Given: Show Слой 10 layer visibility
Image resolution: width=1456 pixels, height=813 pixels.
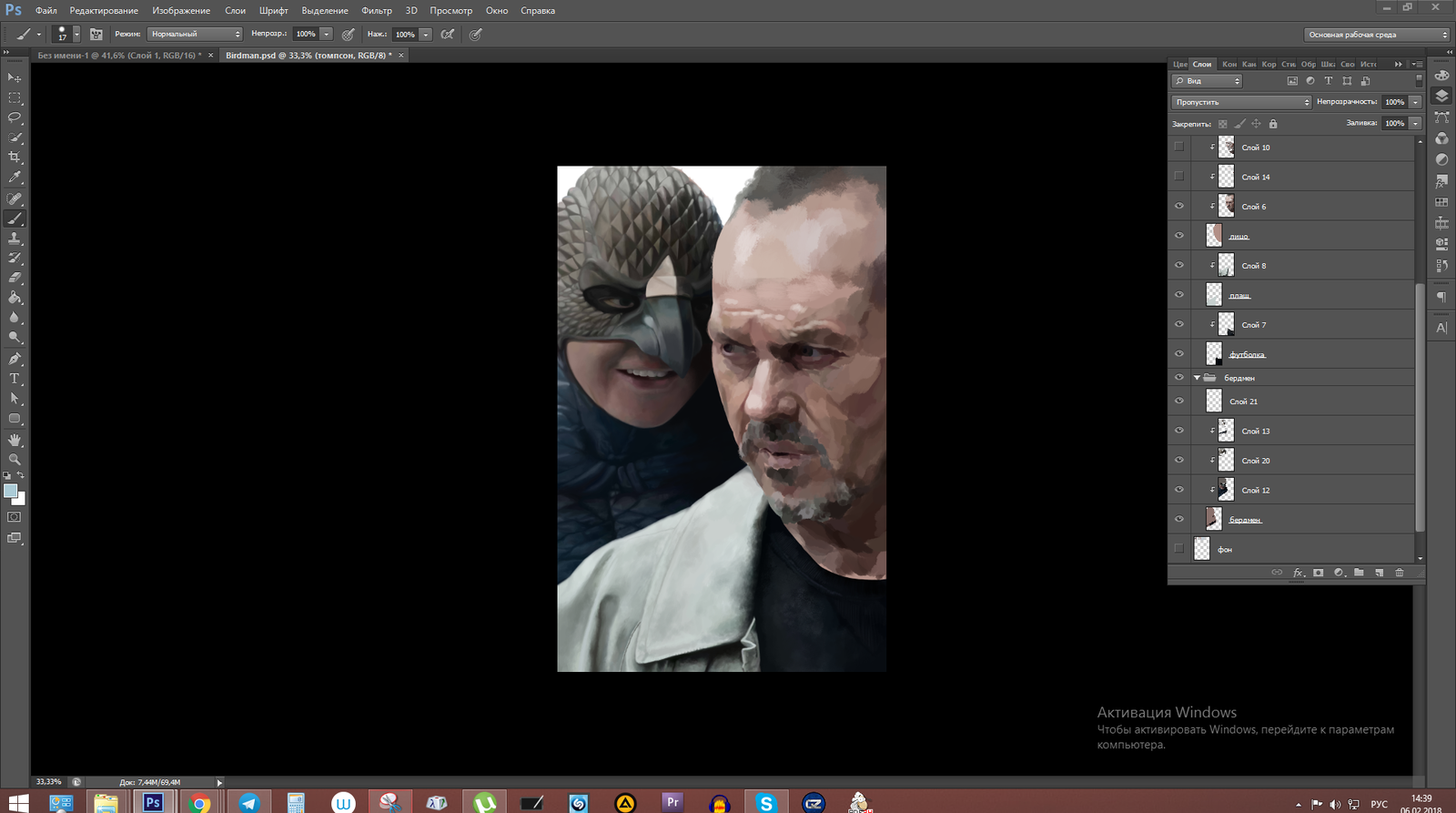Looking at the screenshot, I should point(1178,147).
